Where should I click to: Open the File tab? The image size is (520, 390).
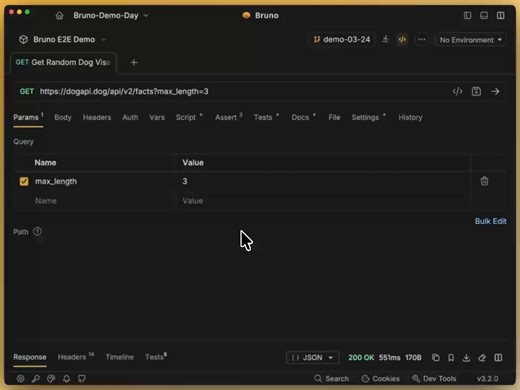334,117
